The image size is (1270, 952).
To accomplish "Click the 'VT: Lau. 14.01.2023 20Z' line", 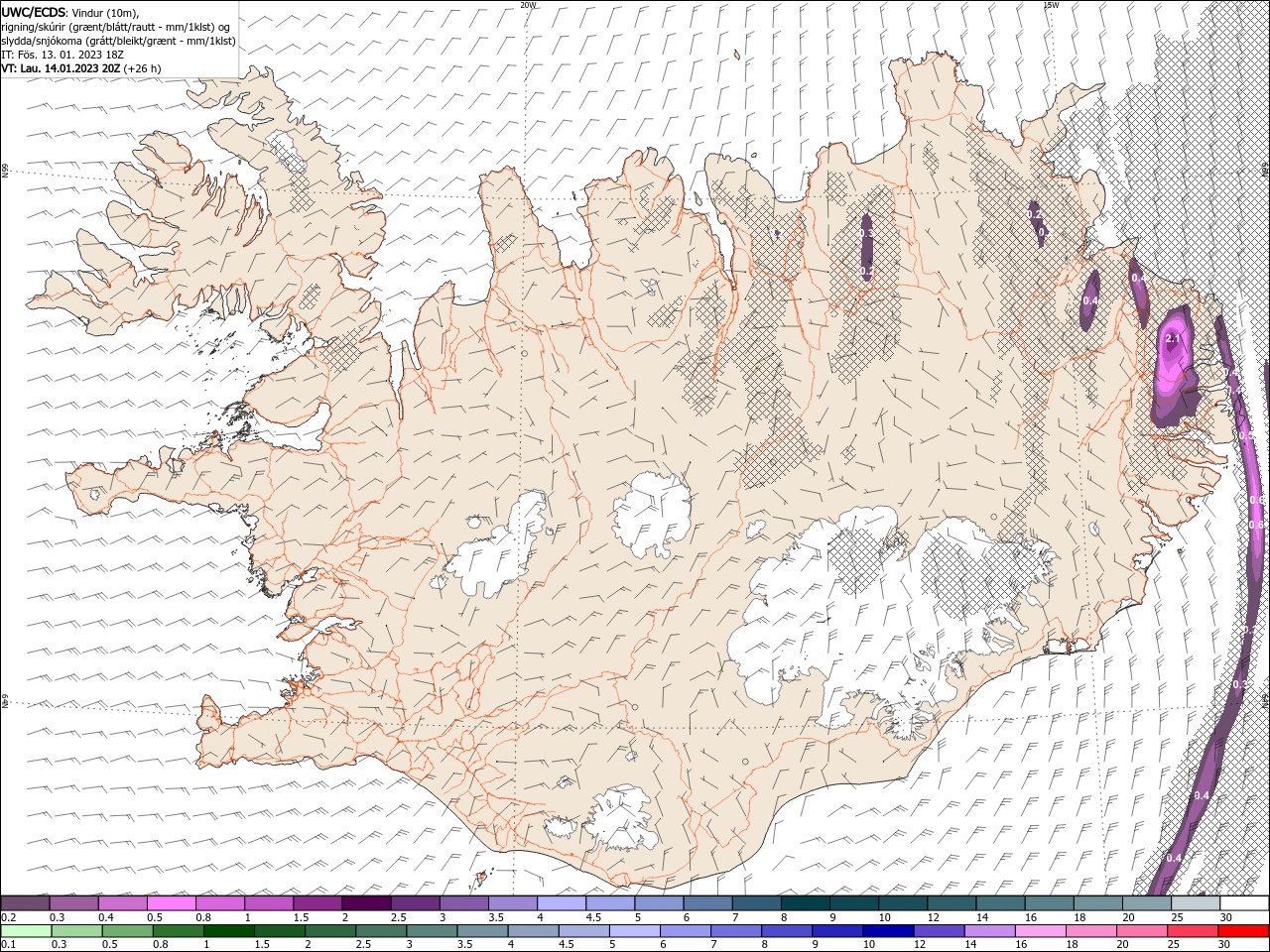I will pyautogui.click(x=80, y=68).
